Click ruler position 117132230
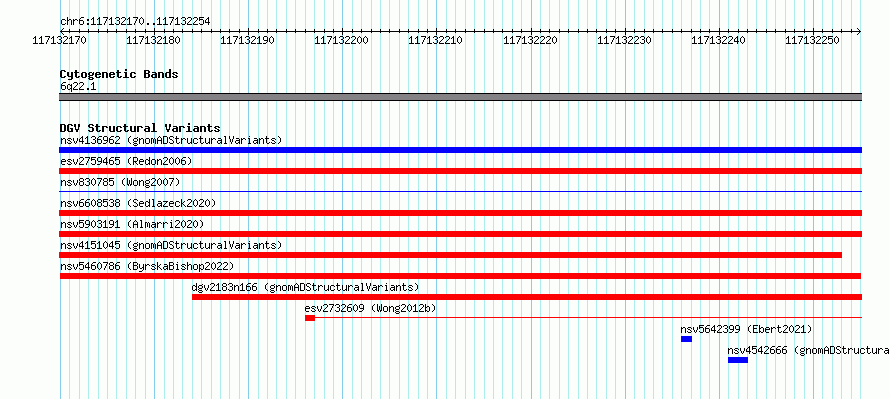Viewport: 890px width, 399px height. (x=624, y=41)
